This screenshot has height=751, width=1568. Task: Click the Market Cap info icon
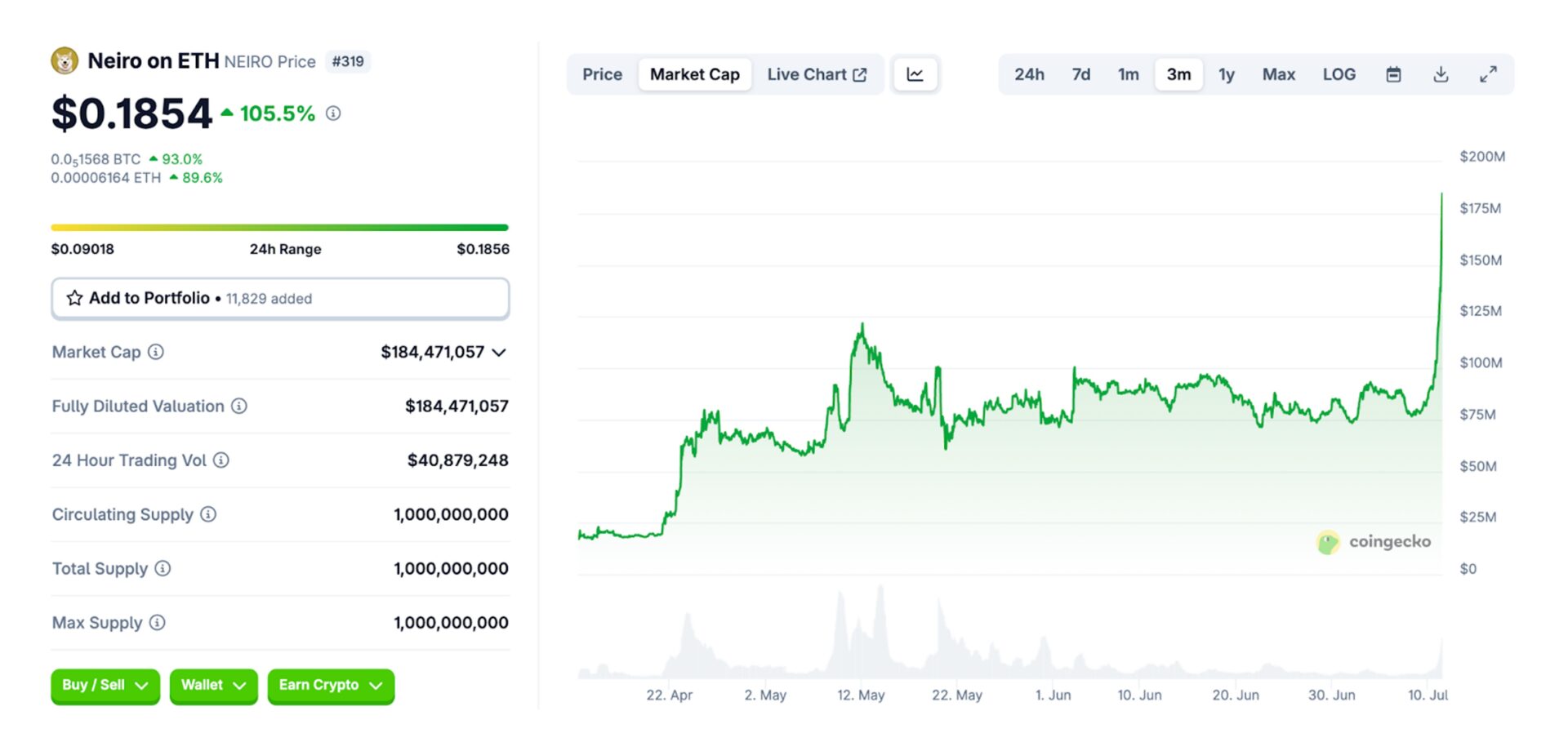pos(156,352)
